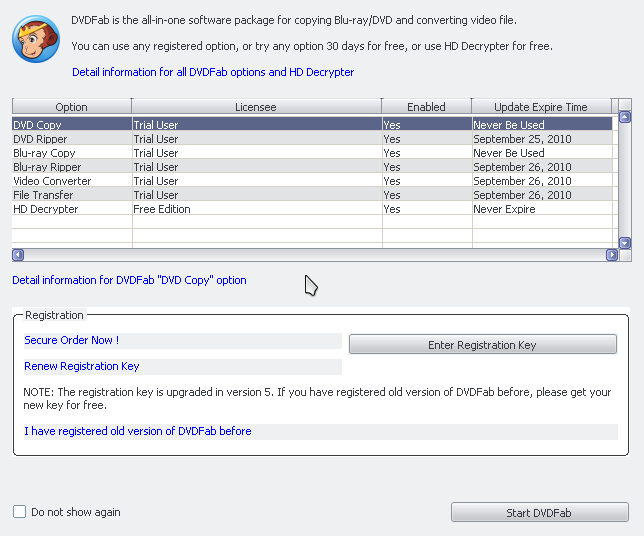
Task: Click Start DVDFab button
Action: pos(540,512)
